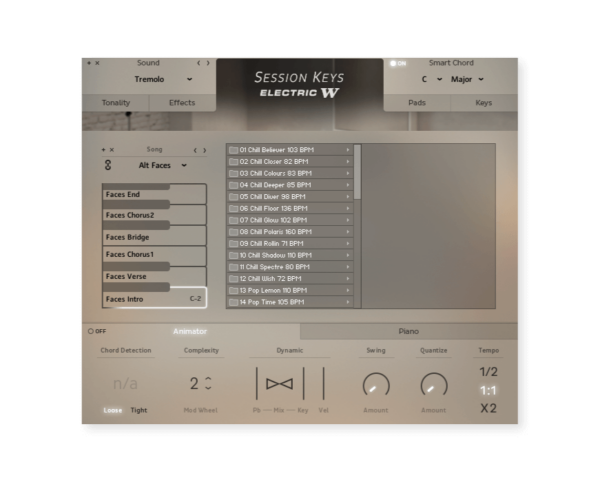
Task: Click the 10 Chill Shadow 110 BPM entry
Action: [x=290, y=256]
